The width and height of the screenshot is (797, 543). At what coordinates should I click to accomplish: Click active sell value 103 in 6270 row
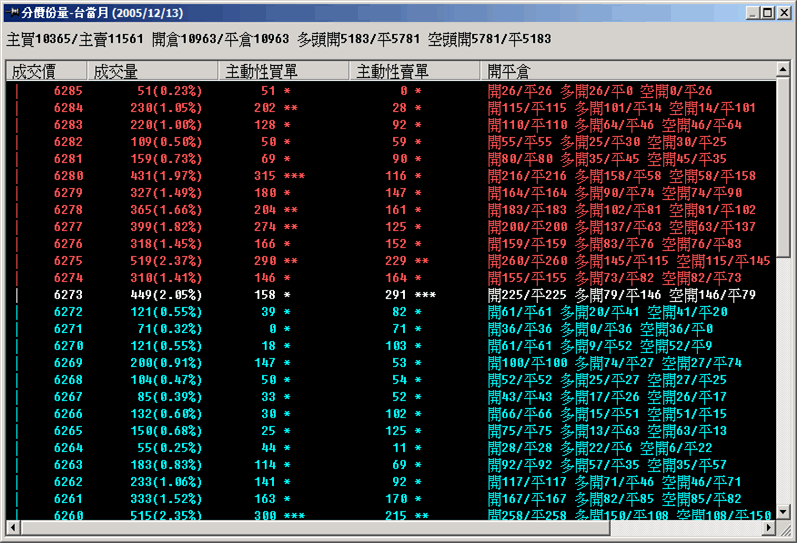[396, 346]
